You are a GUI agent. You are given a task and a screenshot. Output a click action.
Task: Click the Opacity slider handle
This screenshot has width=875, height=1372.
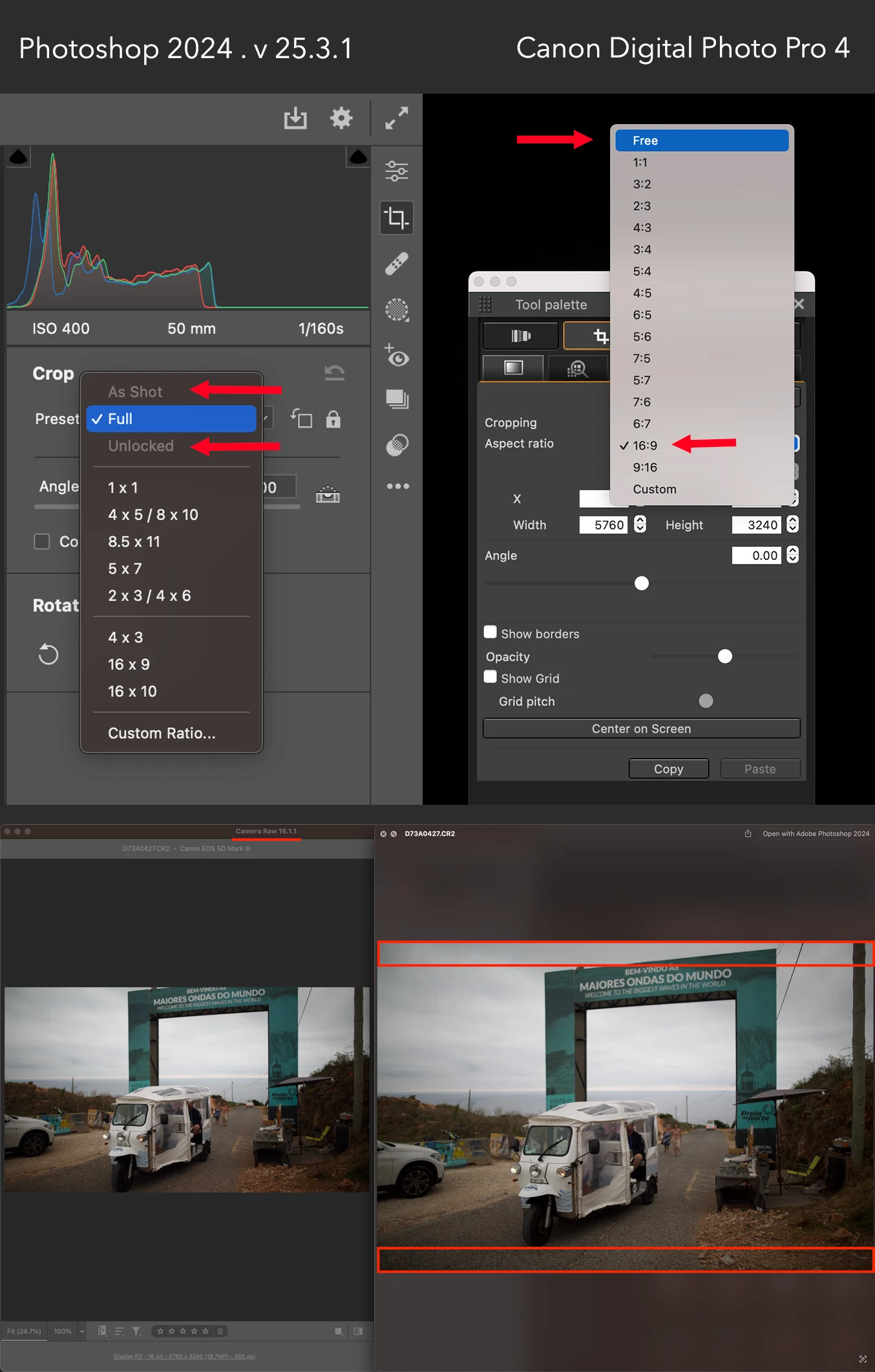(725, 656)
